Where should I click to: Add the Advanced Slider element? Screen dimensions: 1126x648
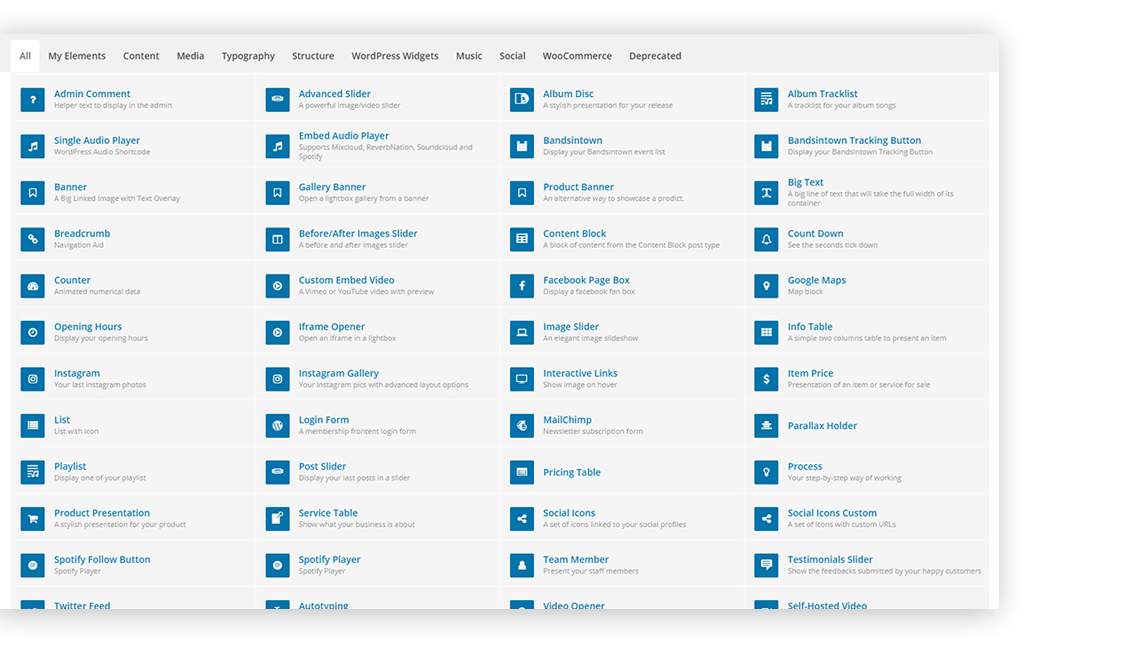[x=334, y=94]
